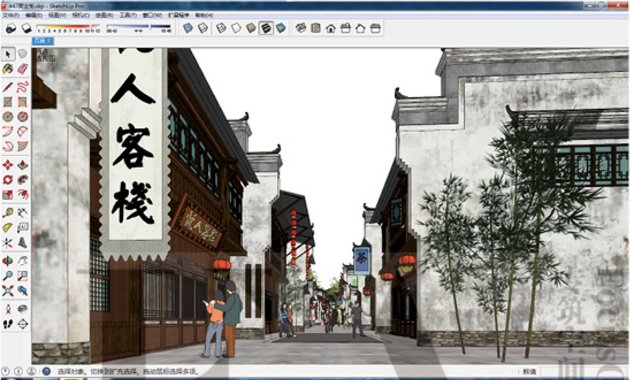630x380 pixels.
Task: Activate the Axes tool
Action: (x=8, y=243)
